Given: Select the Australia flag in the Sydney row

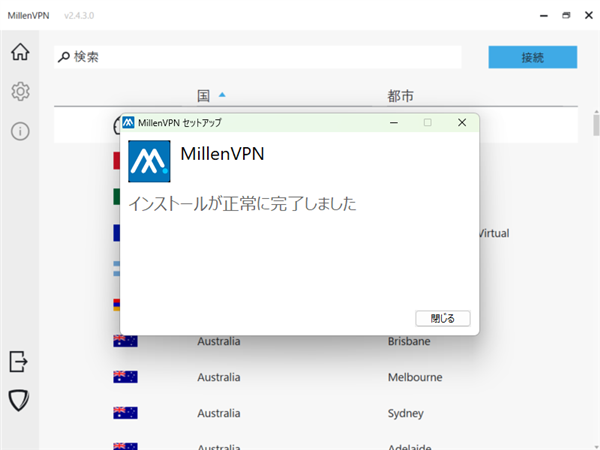Looking at the screenshot, I should pyautogui.click(x=125, y=413).
